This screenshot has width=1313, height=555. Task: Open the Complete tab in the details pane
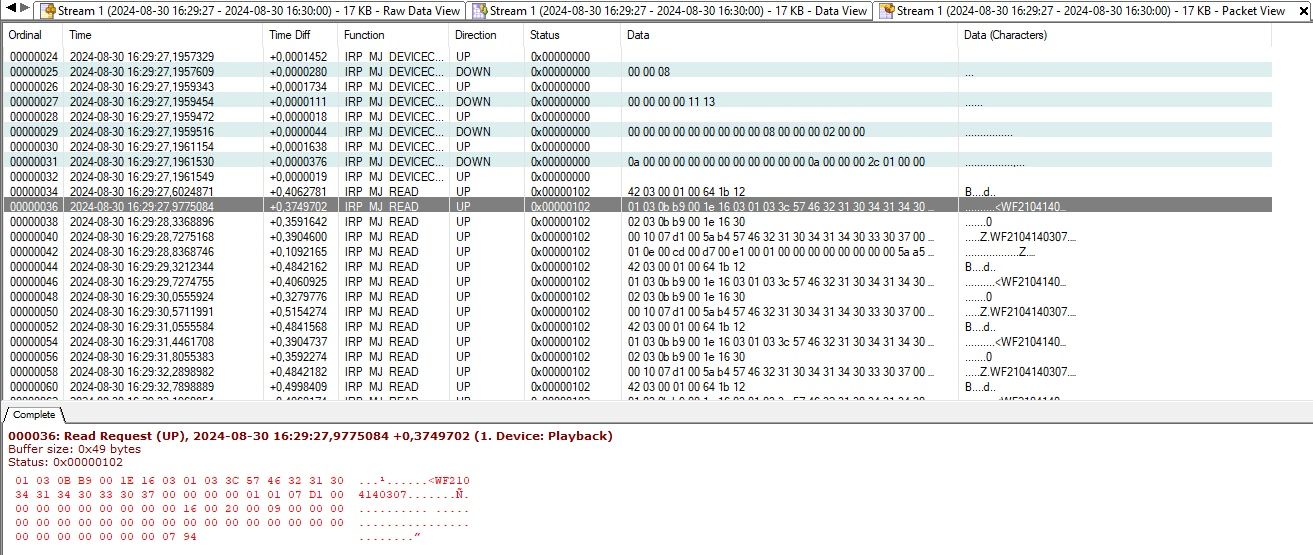click(34, 414)
